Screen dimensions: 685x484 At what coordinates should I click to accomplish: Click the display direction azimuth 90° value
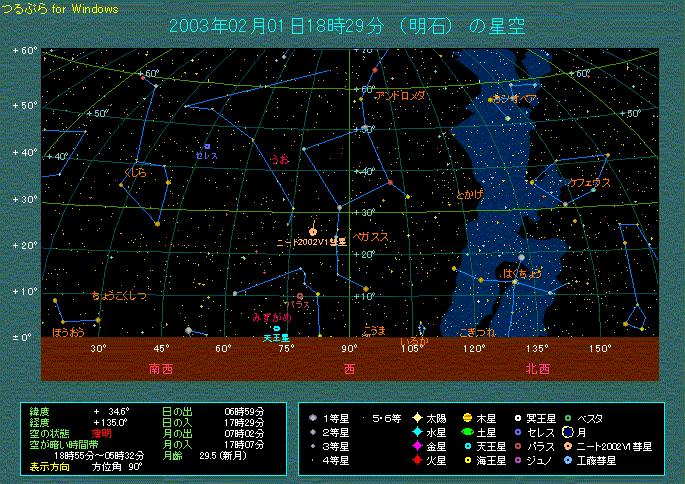click(x=108, y=466)
